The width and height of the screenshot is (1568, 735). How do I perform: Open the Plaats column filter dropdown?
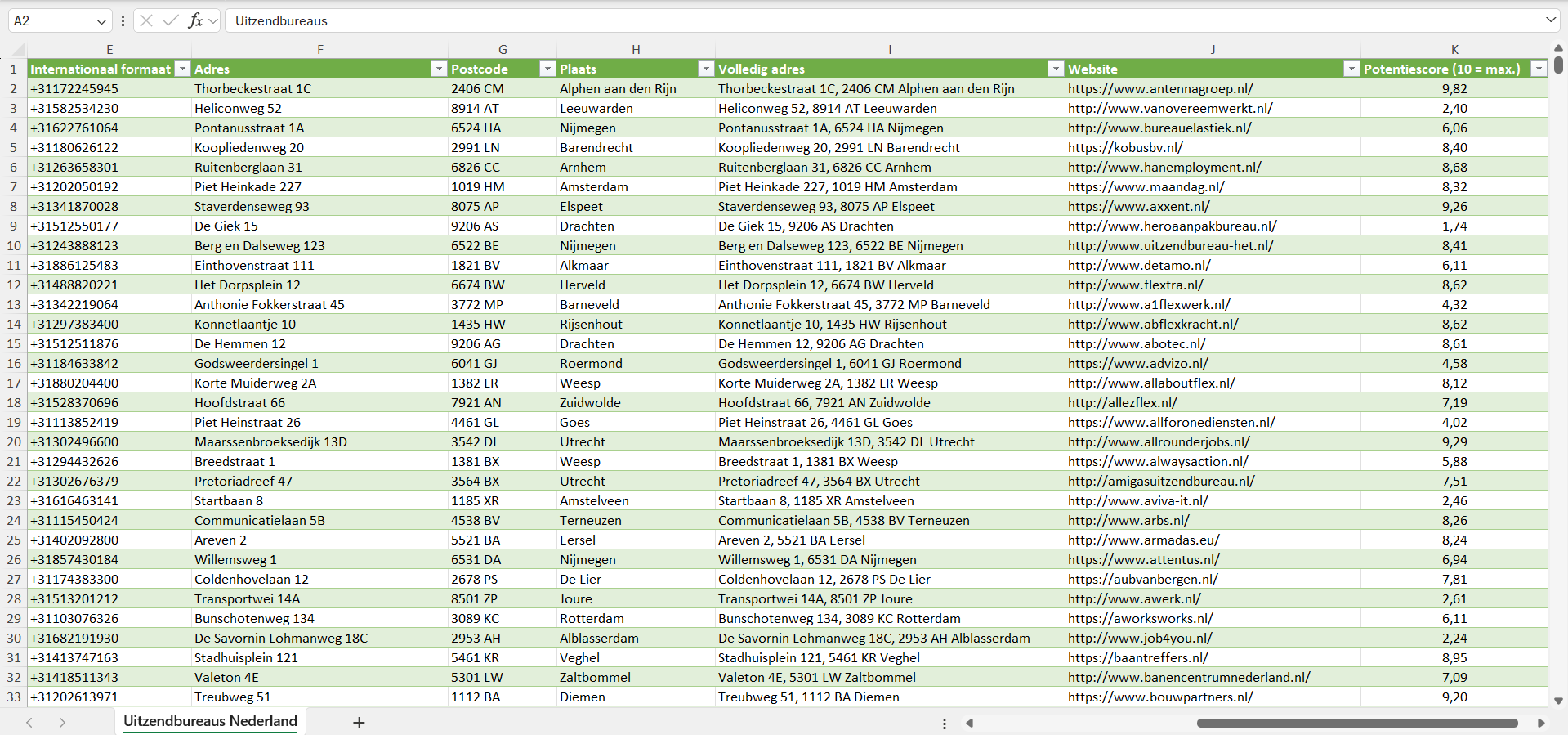click(x=706, y=69)
